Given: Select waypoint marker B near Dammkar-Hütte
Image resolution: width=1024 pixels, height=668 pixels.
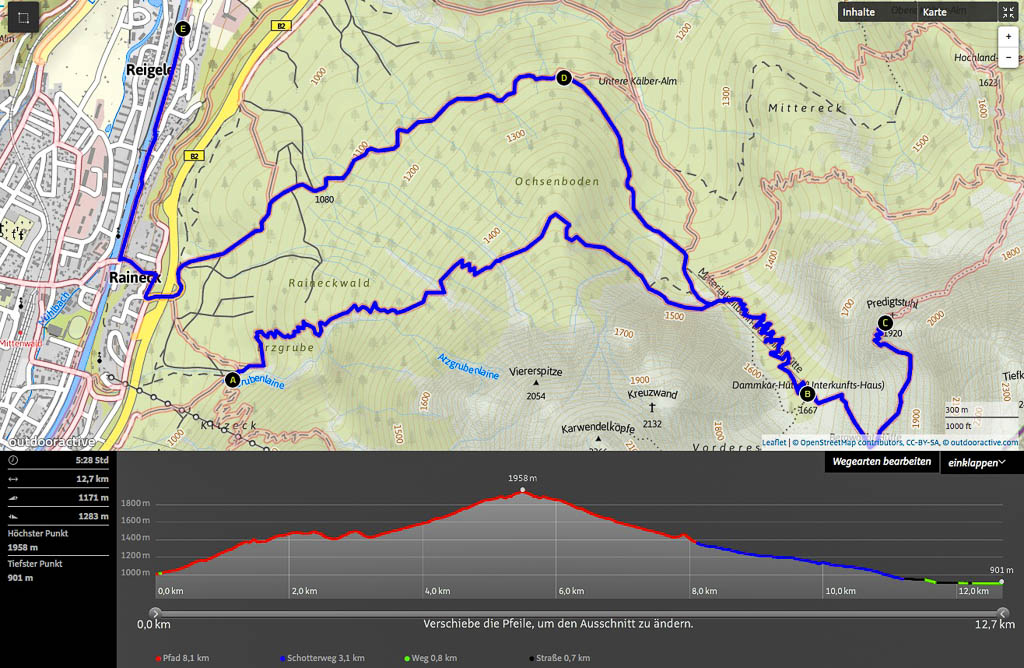Looking at the screenshot, I should tap(807, 393).
